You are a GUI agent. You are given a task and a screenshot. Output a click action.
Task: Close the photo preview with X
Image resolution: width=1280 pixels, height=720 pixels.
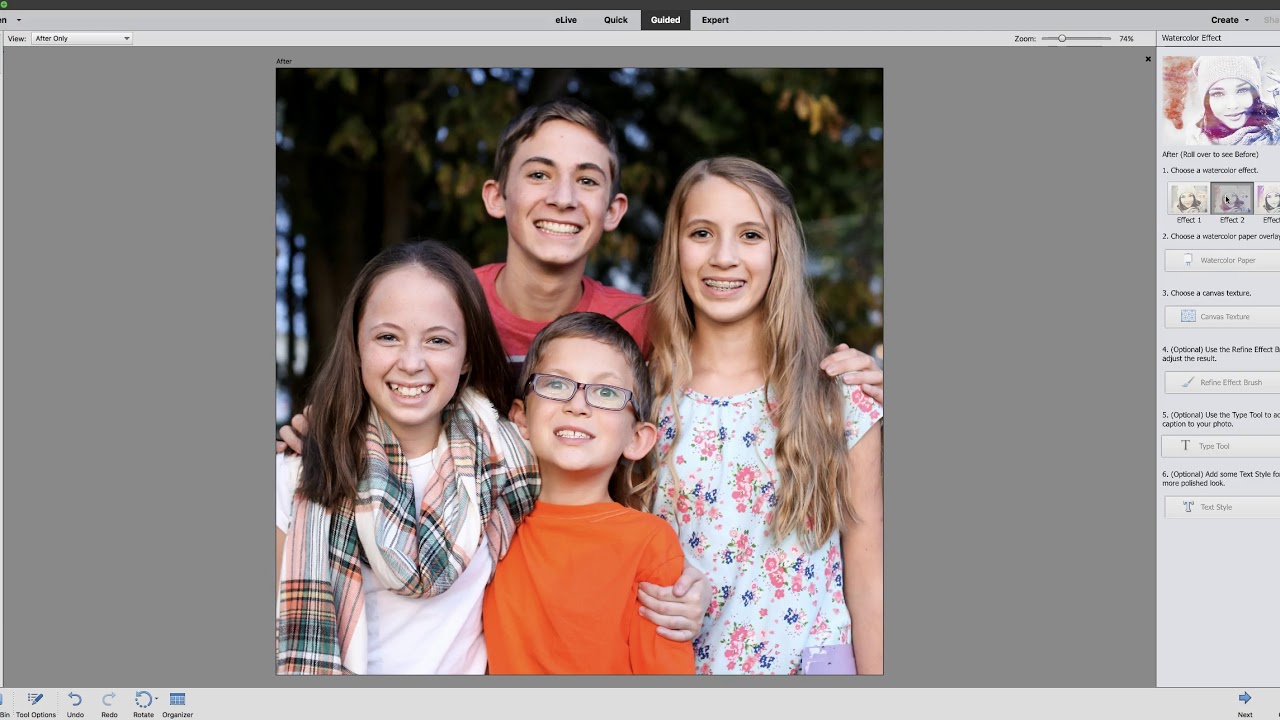click(x=1148, y=59)
